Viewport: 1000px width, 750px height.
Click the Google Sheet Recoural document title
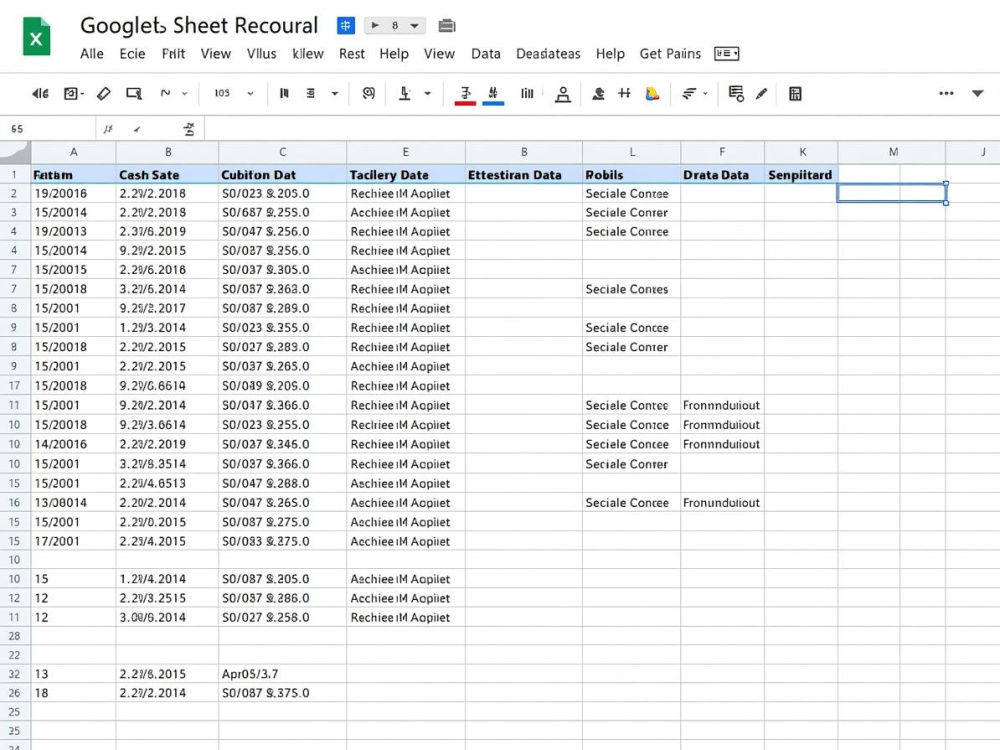(199, 26)
